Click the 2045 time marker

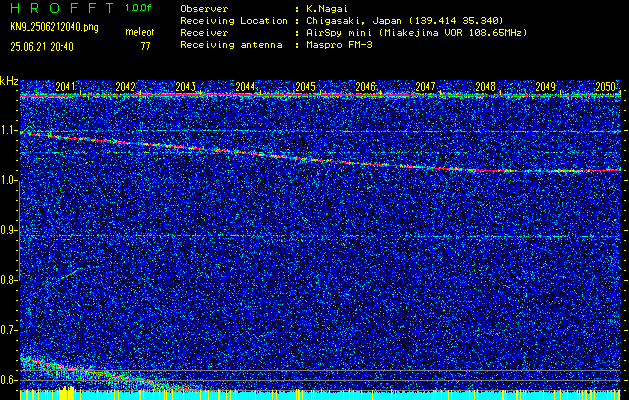[x=305, y=86]
